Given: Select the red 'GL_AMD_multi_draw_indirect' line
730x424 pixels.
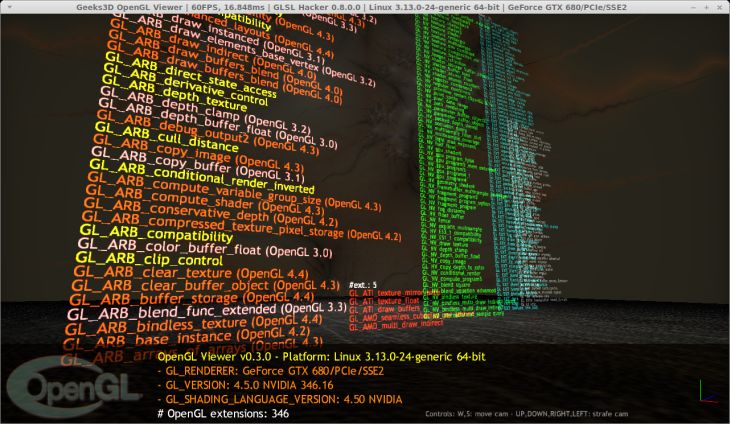Looking at the screenshot, I should 395,326.
